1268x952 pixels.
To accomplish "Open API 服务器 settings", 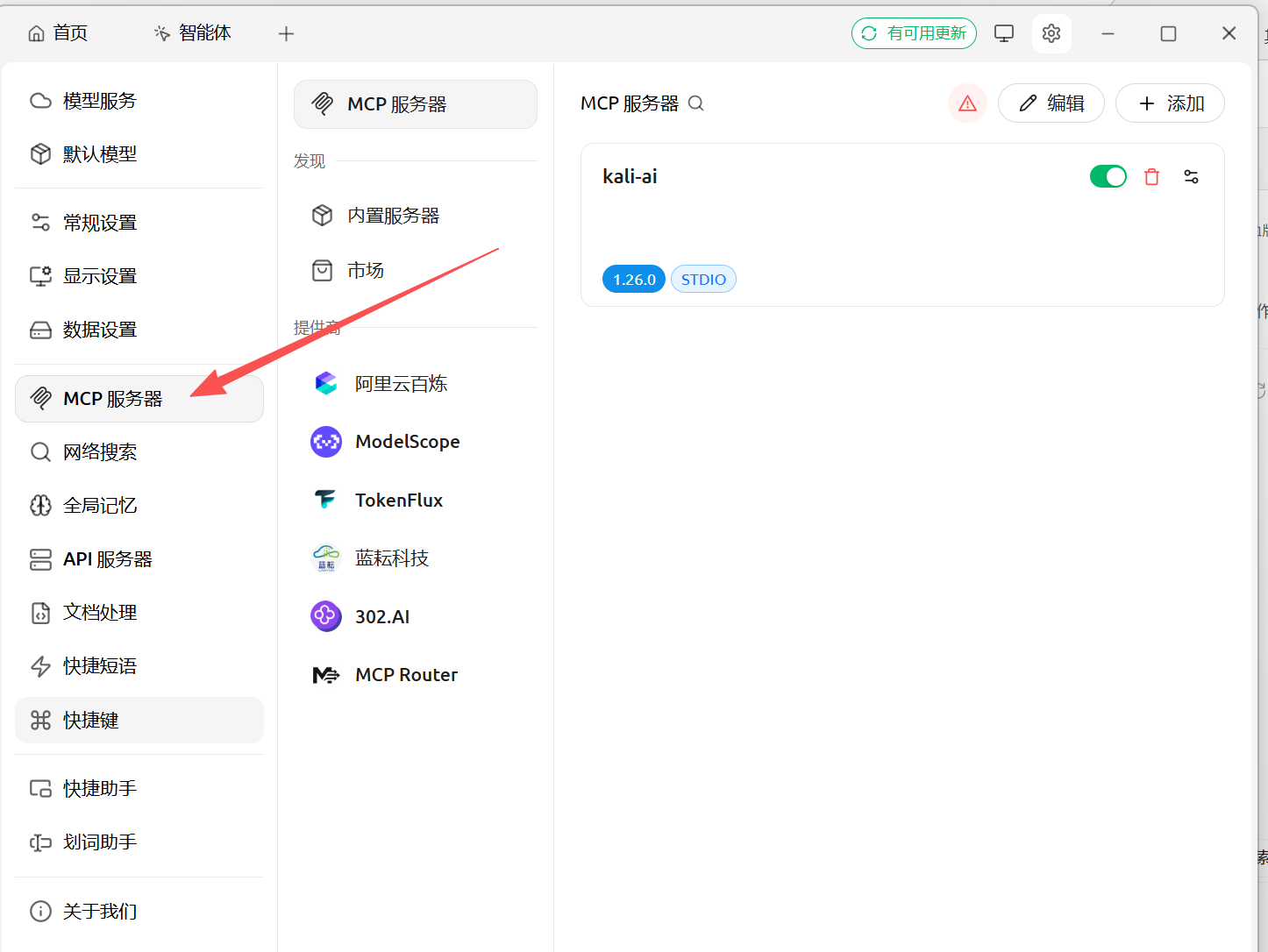I will coord(139,559).
